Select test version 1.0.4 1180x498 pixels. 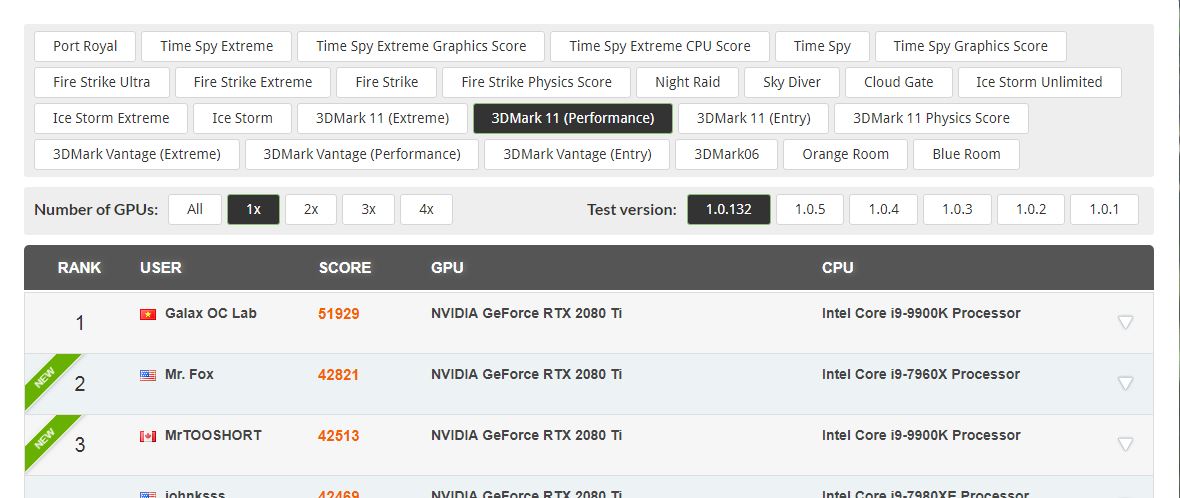[x=883, y=209]
